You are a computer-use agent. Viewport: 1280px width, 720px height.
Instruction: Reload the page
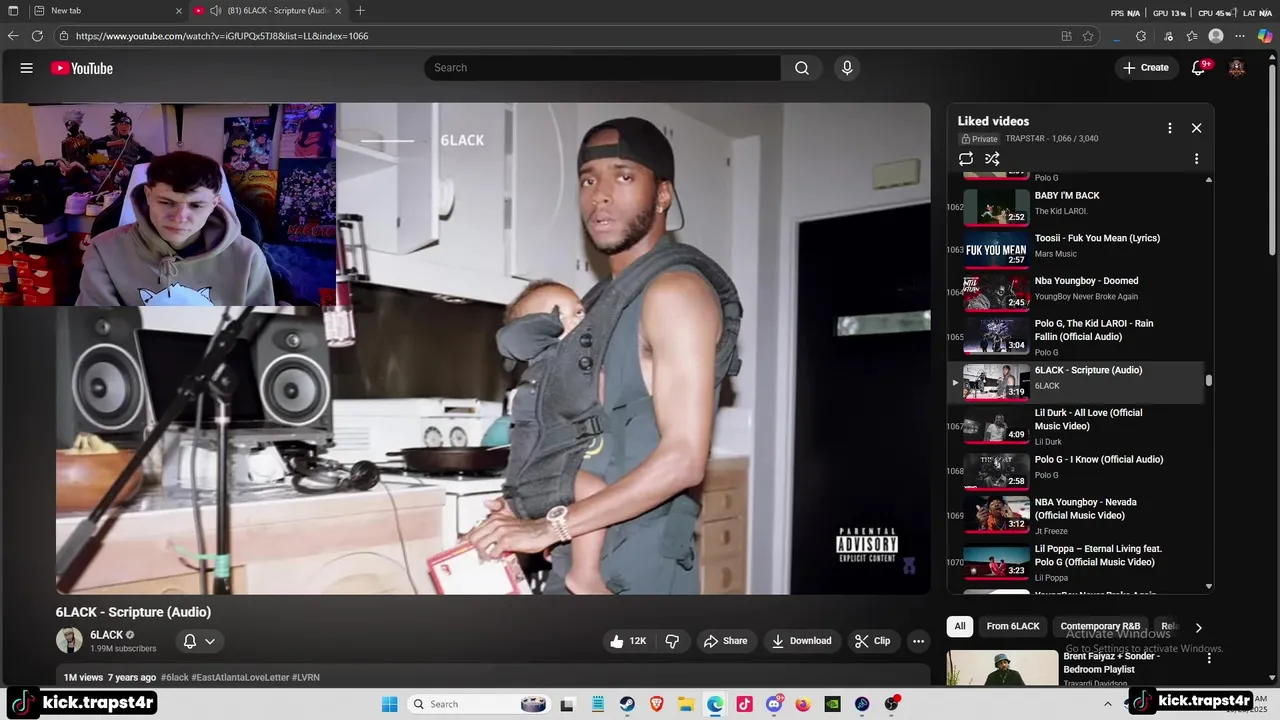[37, 36]
